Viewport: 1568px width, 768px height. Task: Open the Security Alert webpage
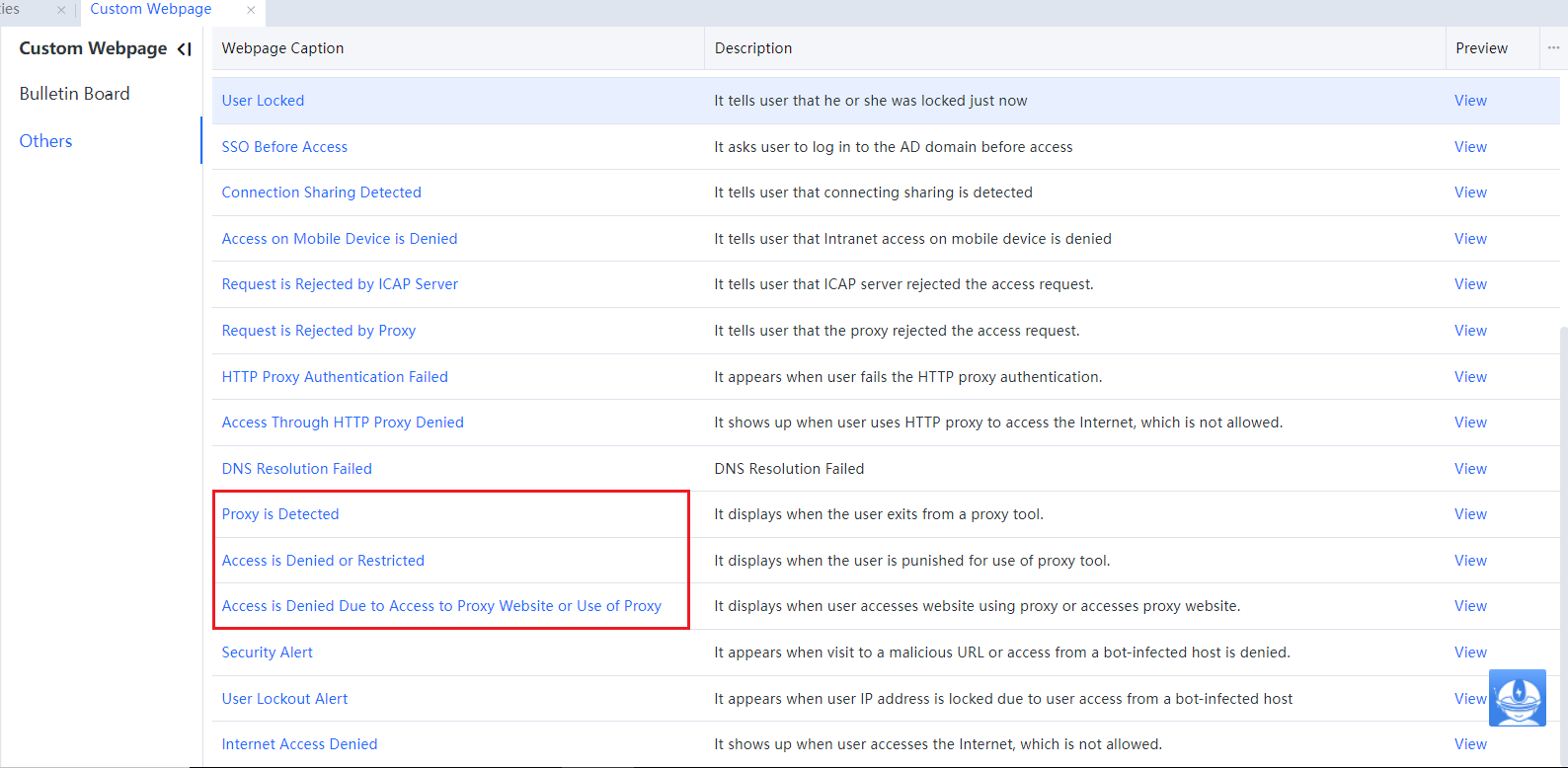pos(267,653)
